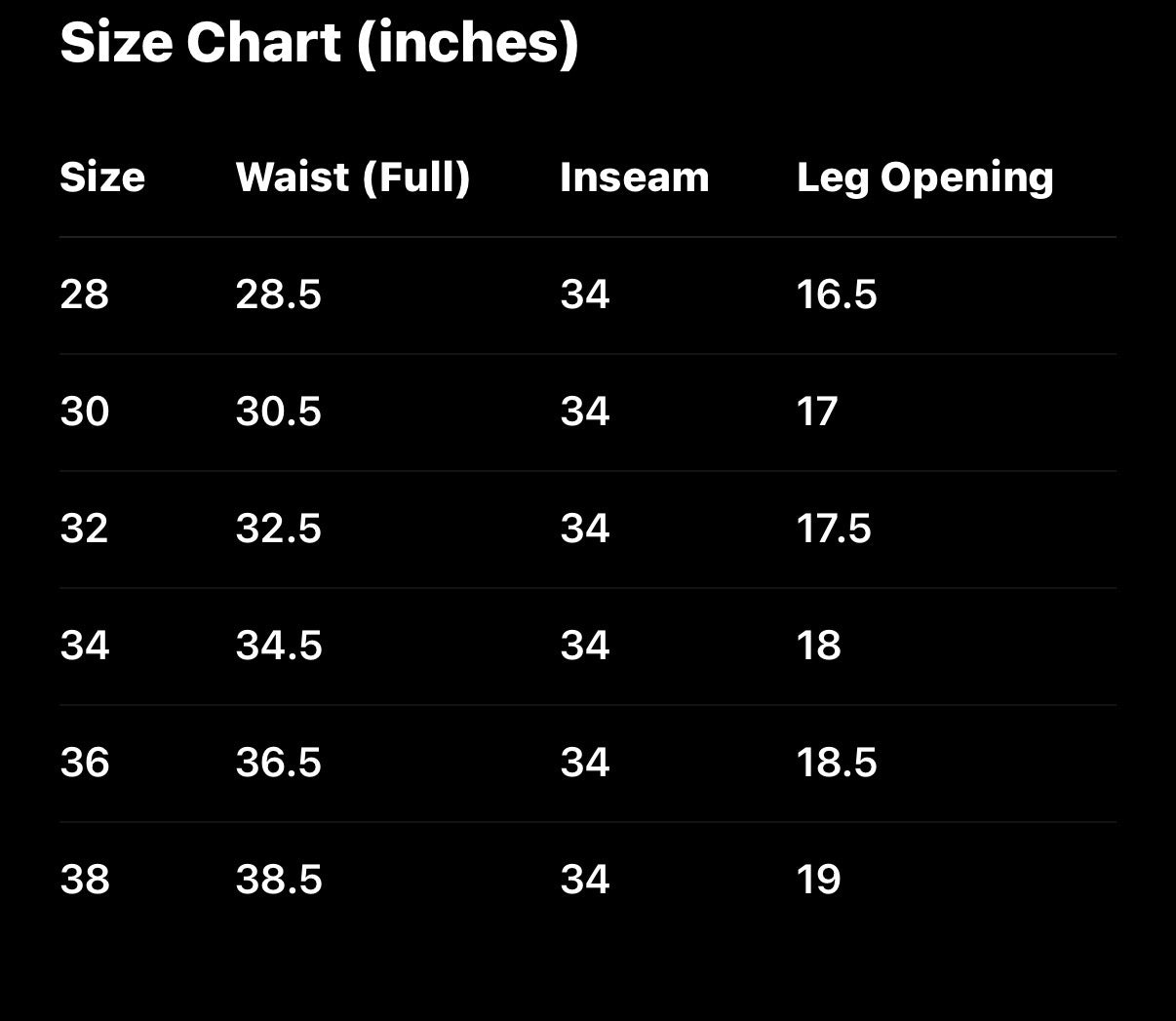The image size is (1176, 1021).
Task: Select the inseam value in the size 38 row
Action: pos(585,880)
